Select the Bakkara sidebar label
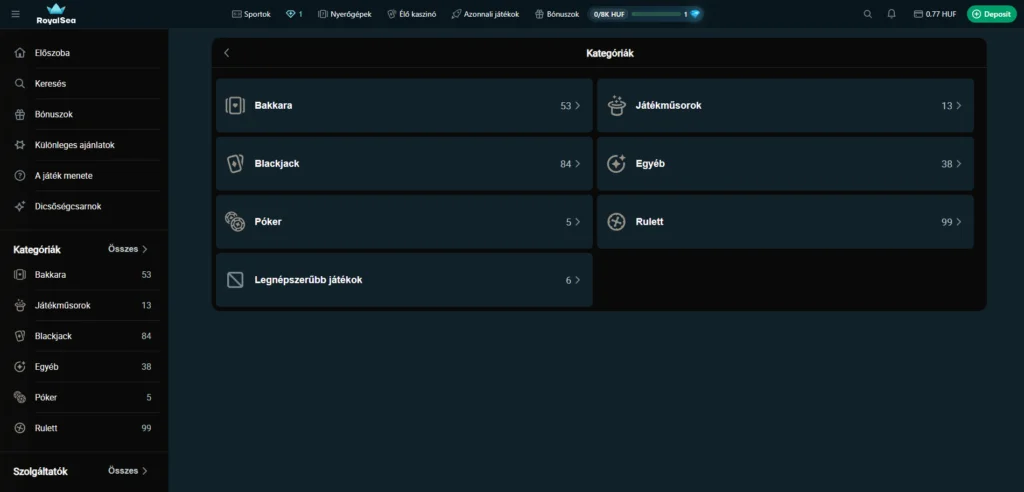Viewport: 1024px width, 492px height. [x=50, y=274]
